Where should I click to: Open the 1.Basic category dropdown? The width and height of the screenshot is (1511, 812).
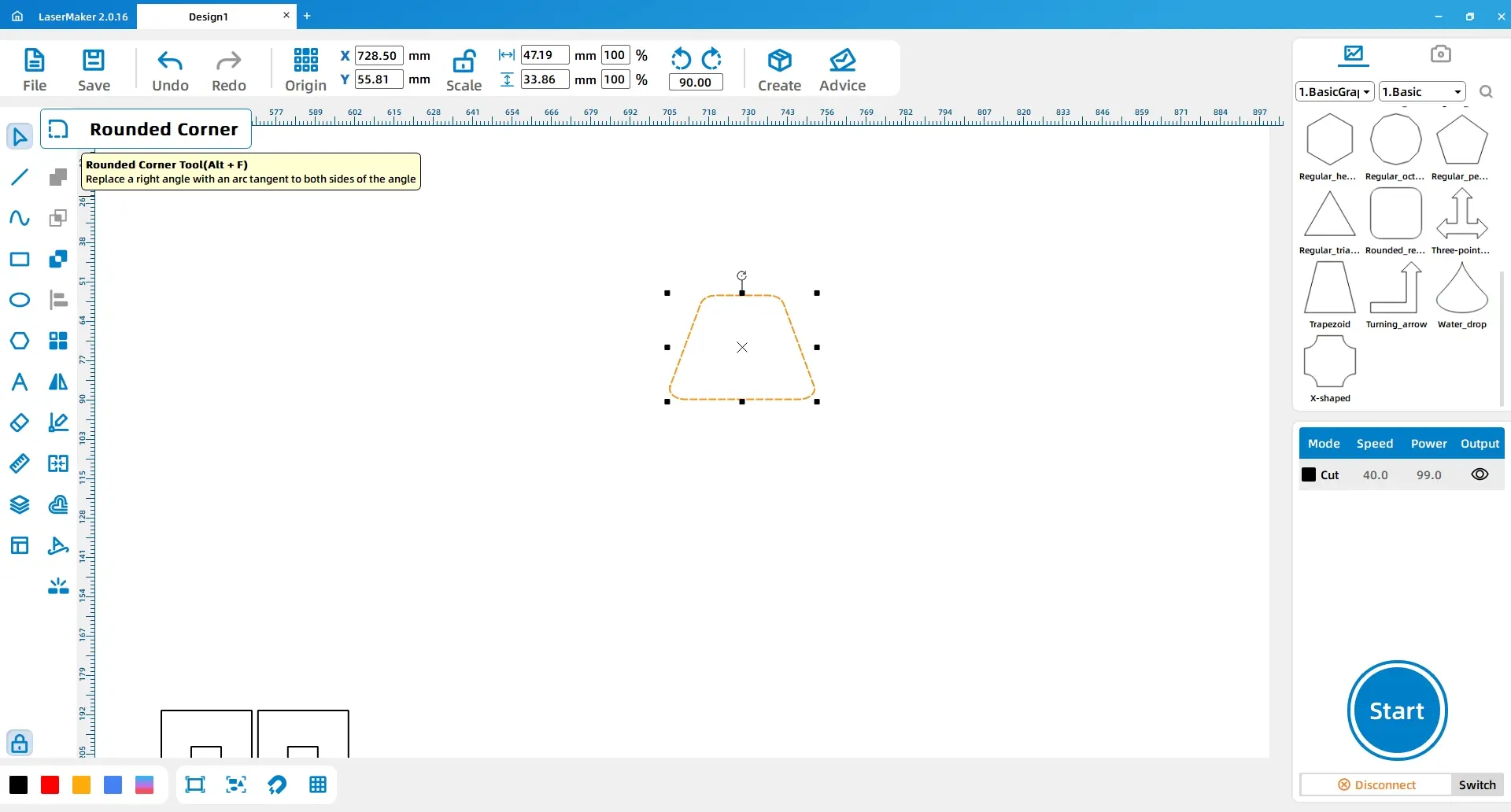click(x=1422, y=92)
